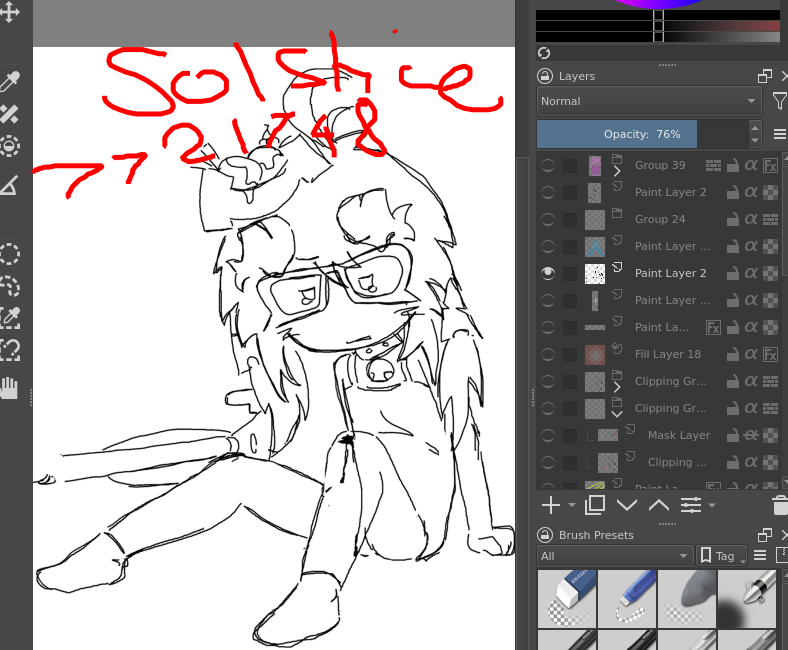Select the Fill Layer 18 row

[660, 354]
